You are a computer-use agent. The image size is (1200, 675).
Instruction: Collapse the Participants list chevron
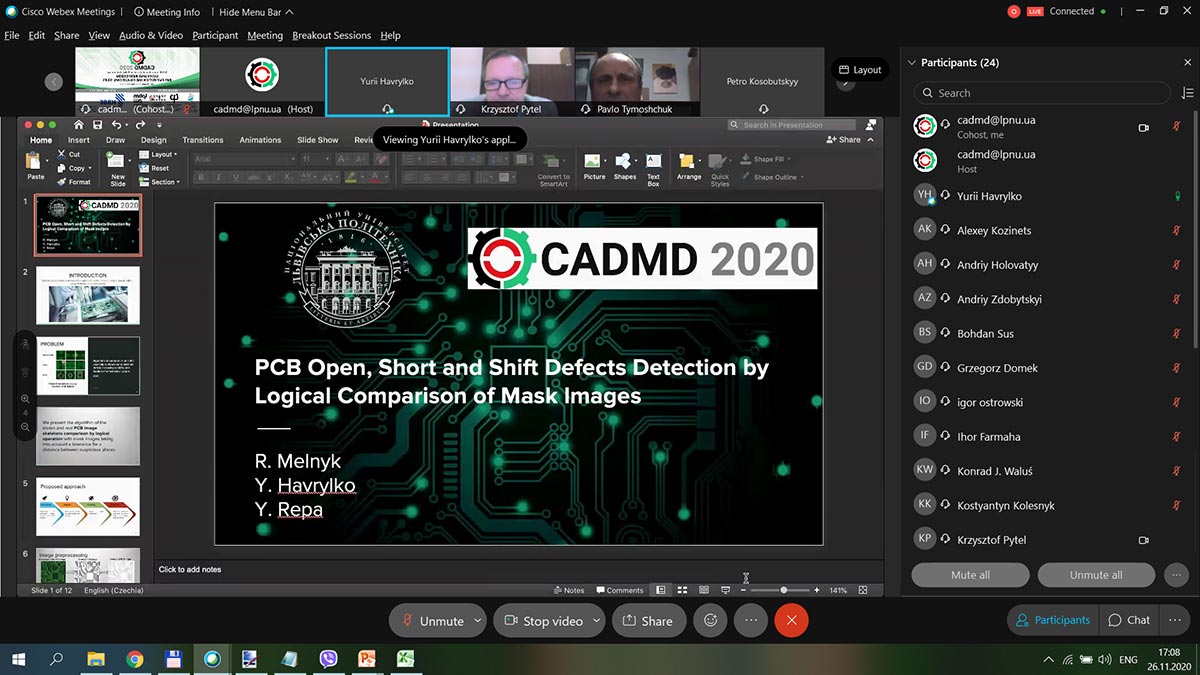[910, 62]
